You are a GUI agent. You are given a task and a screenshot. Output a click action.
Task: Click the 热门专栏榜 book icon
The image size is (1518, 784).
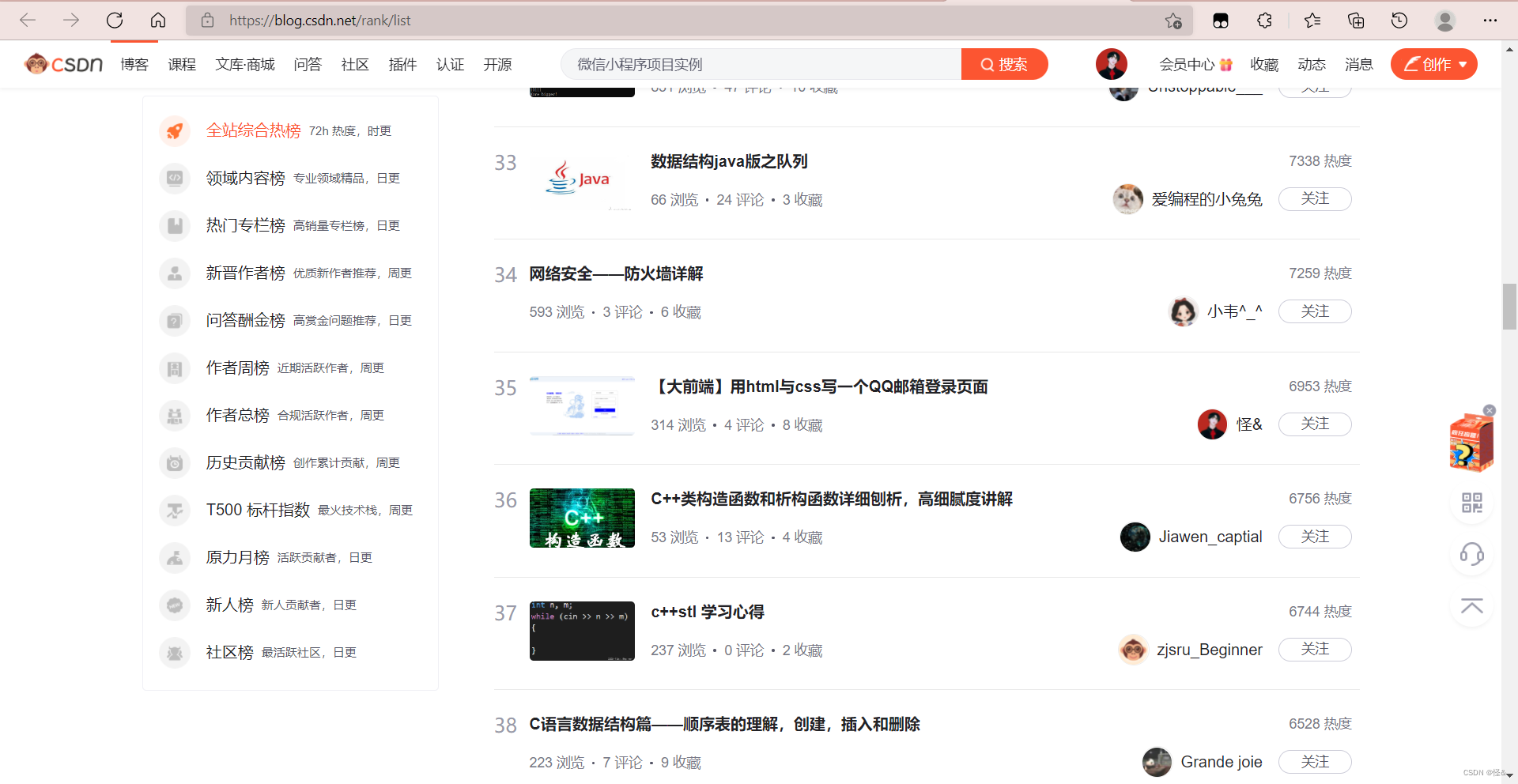point(174,226)
